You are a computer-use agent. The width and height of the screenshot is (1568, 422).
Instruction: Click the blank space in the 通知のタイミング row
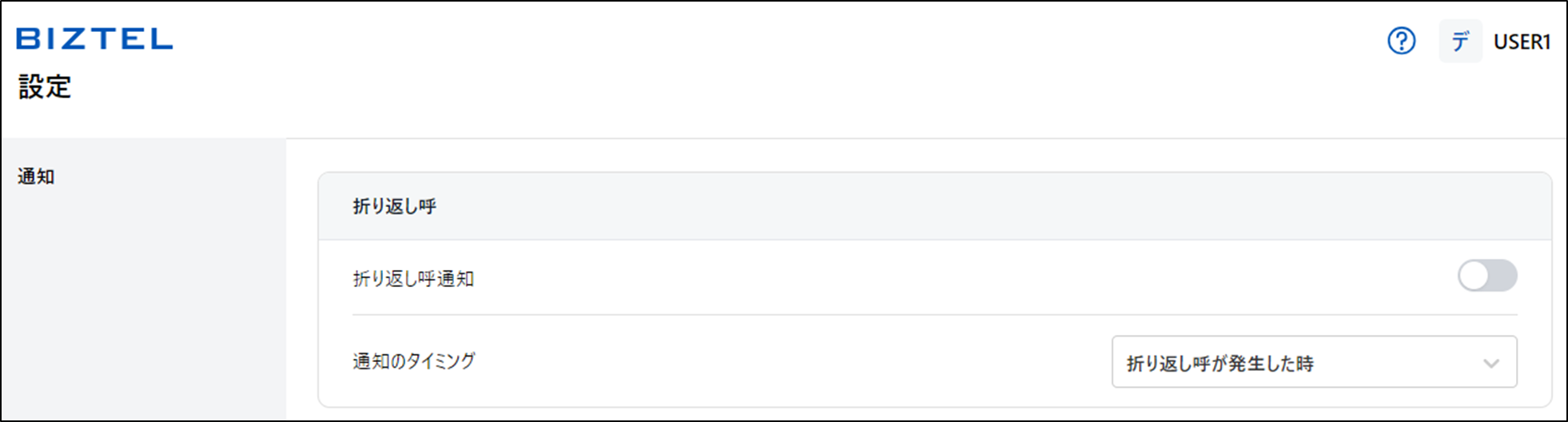point(791,361)
